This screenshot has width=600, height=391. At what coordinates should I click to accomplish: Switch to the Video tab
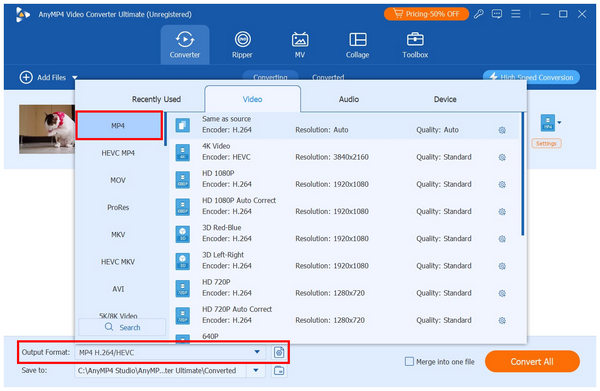coord(253,99)
